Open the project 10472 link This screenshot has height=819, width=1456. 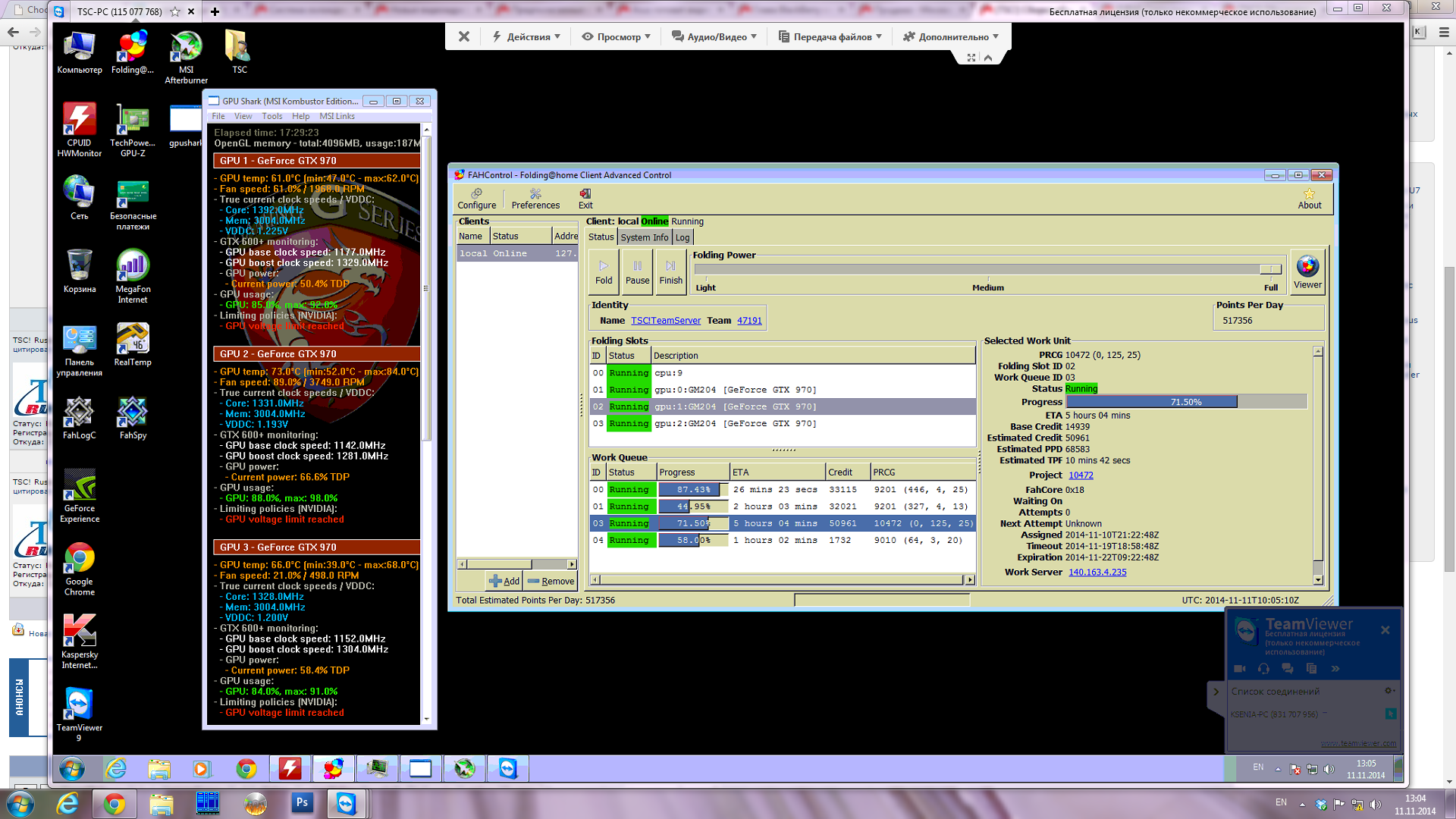pos(1081,475)
